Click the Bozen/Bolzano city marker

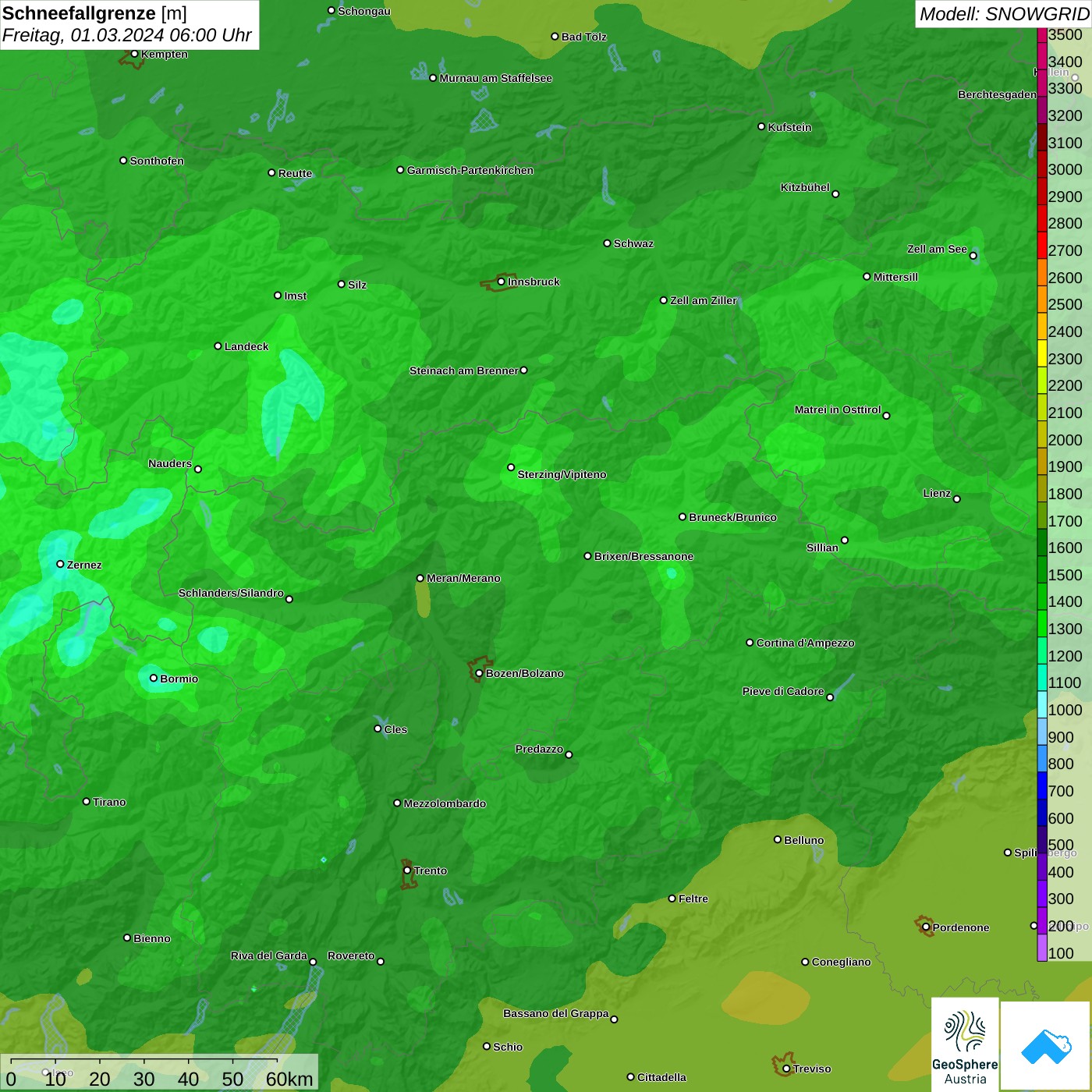pos(479,673)
